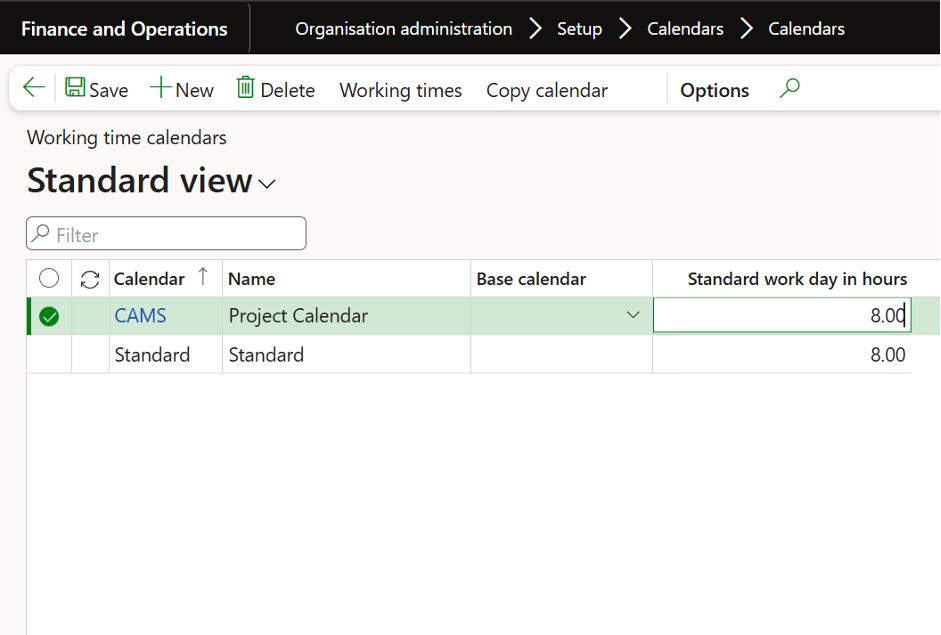Click the Save icon
Screen dimensions: 941x635
pyautogui.click(x=75, y=88)
